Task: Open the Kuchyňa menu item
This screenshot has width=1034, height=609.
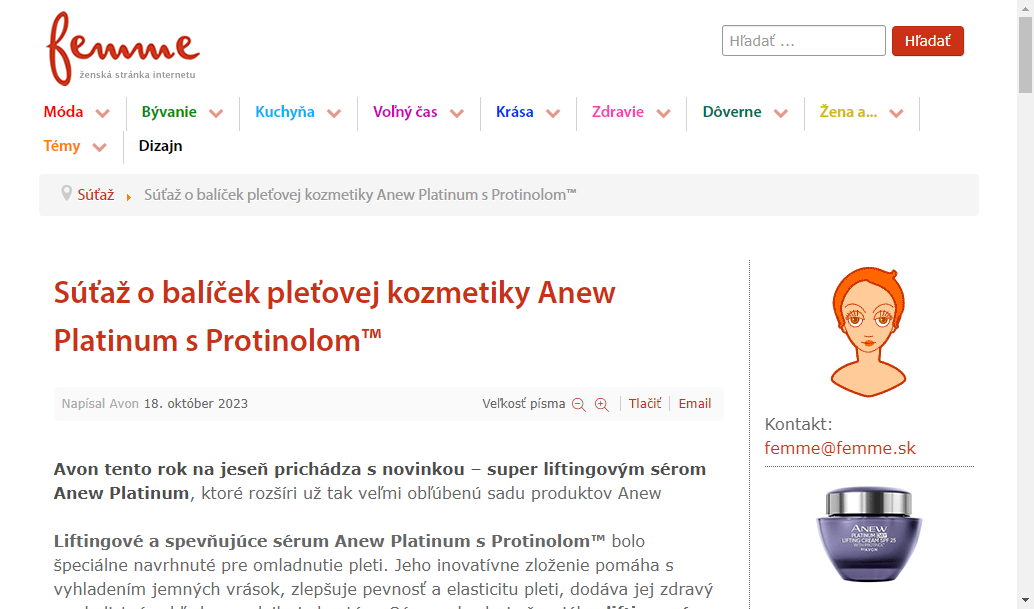Action: pyautogui.click(x=285, y=112)
